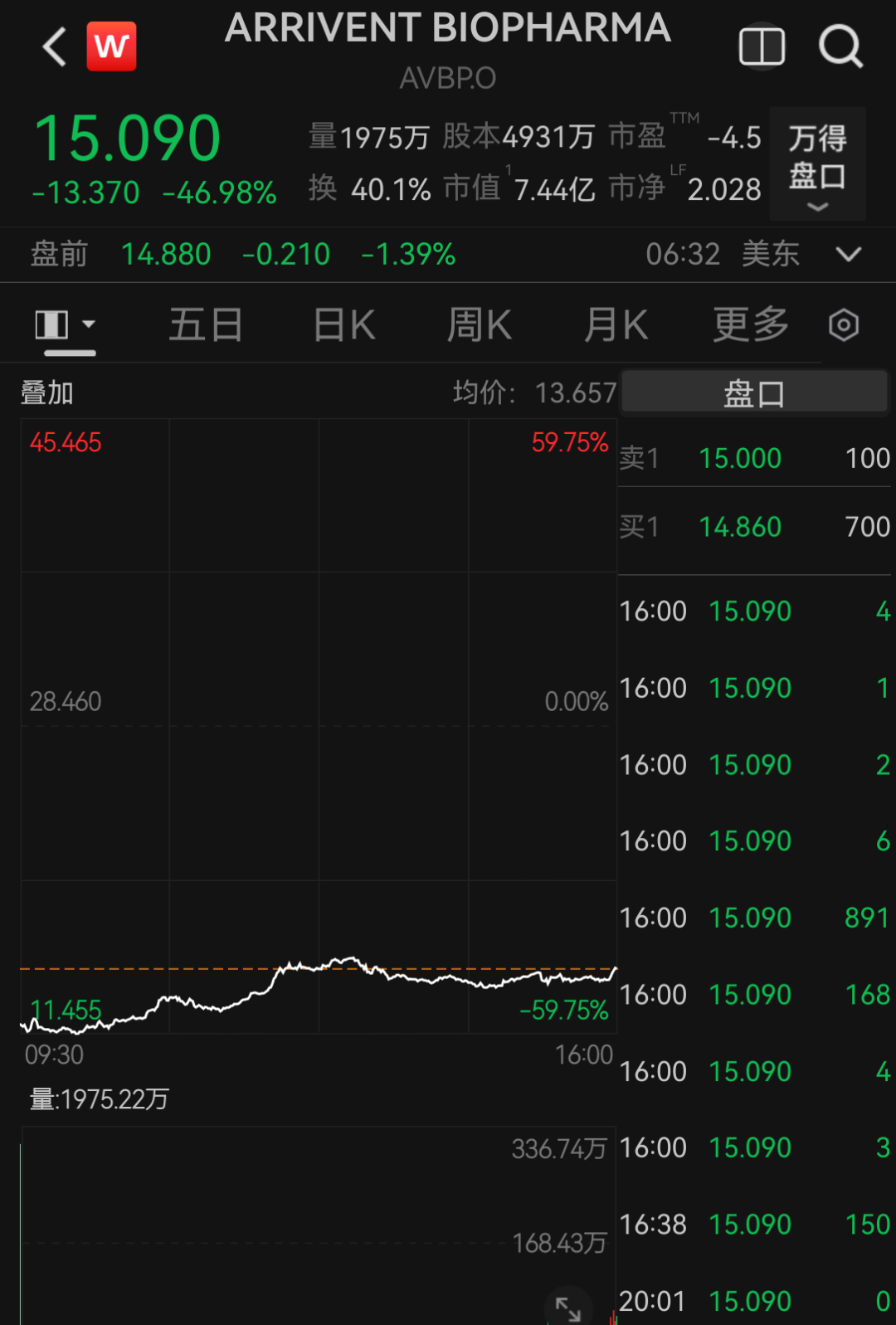Tap the pre-market change -1.39%

pos(408,254)
